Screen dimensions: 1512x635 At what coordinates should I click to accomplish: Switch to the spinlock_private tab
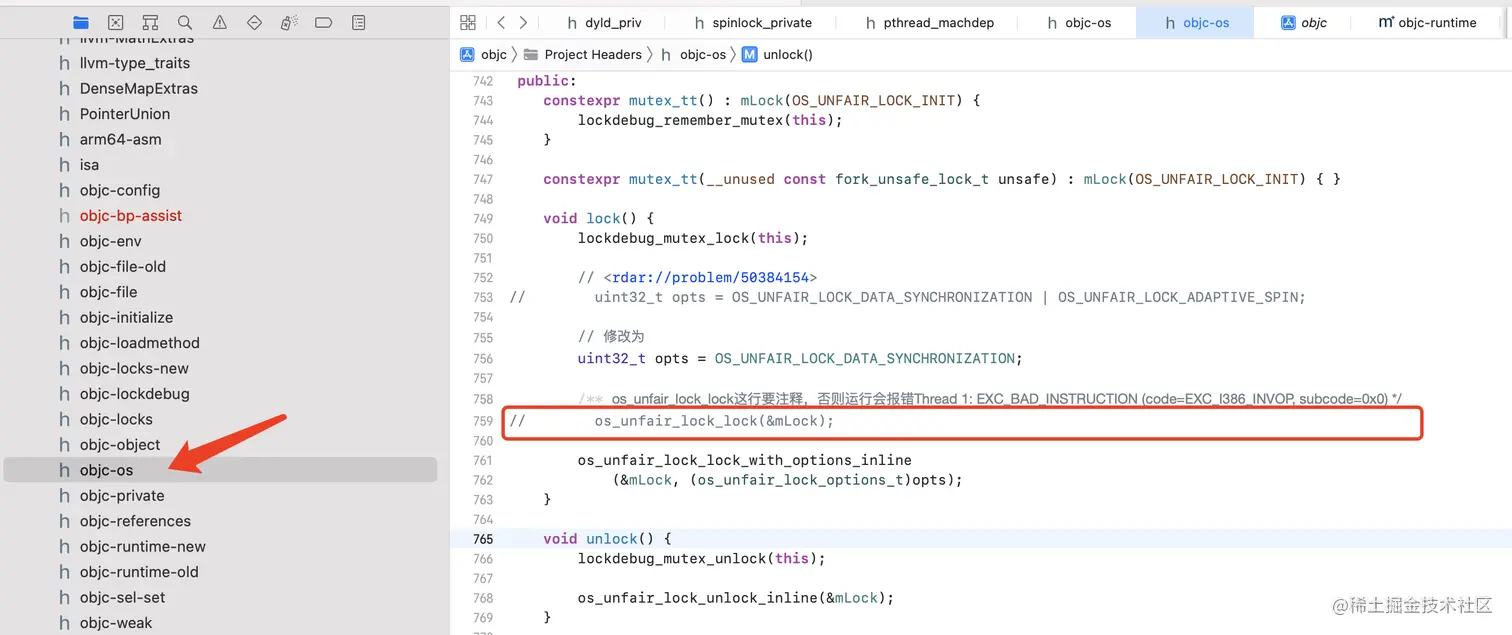pyautogui.click(x=752, y=22)
